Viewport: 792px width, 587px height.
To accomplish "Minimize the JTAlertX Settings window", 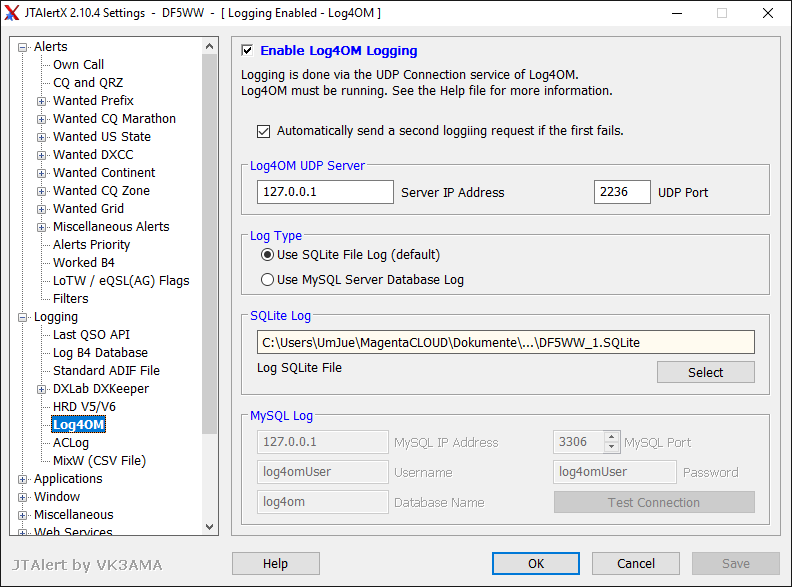I will point(677,13).
